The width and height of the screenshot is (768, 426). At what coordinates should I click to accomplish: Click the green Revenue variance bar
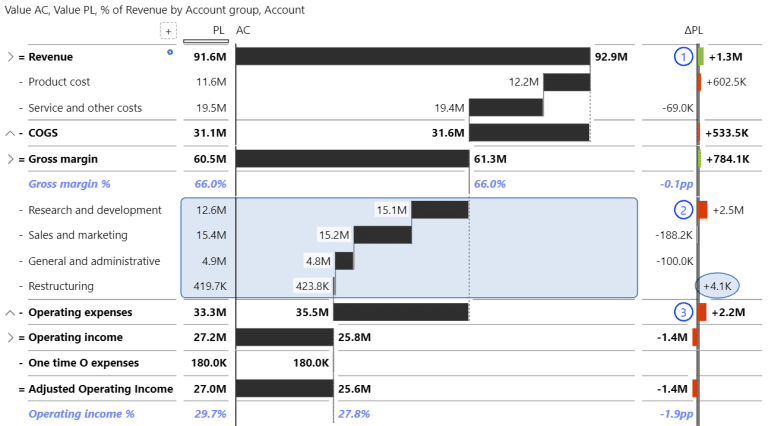click(x=701, y=57)
